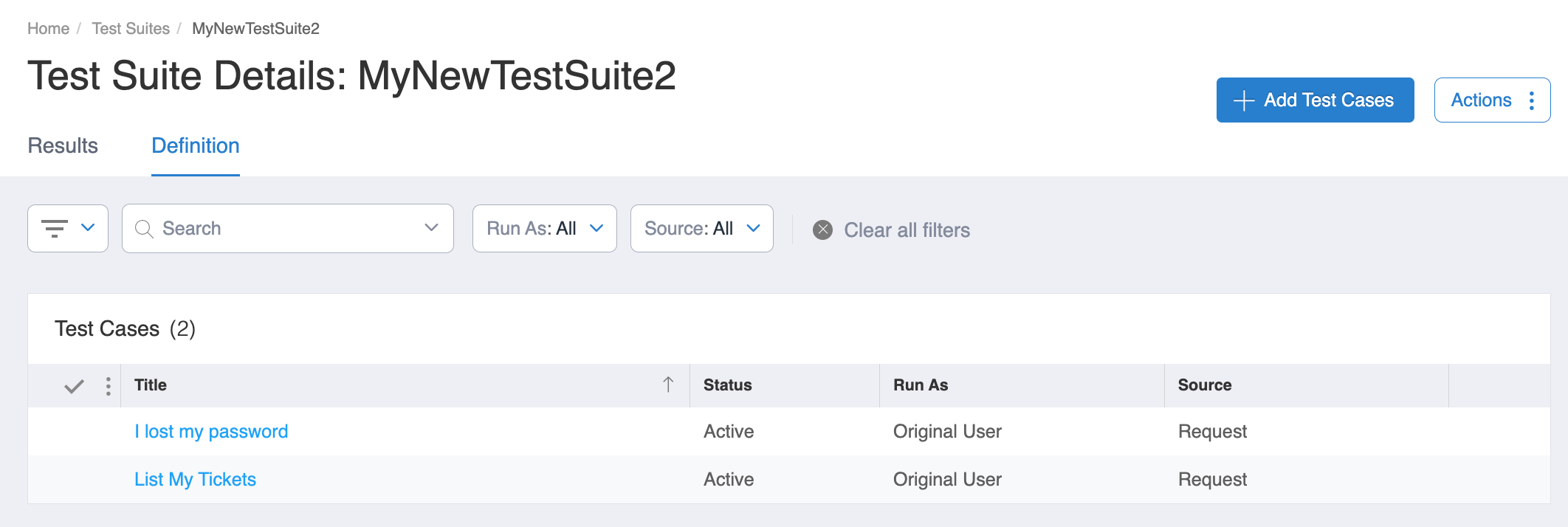
Task: Toggle the select-all checkmark in table header
Action: point(74,386)
